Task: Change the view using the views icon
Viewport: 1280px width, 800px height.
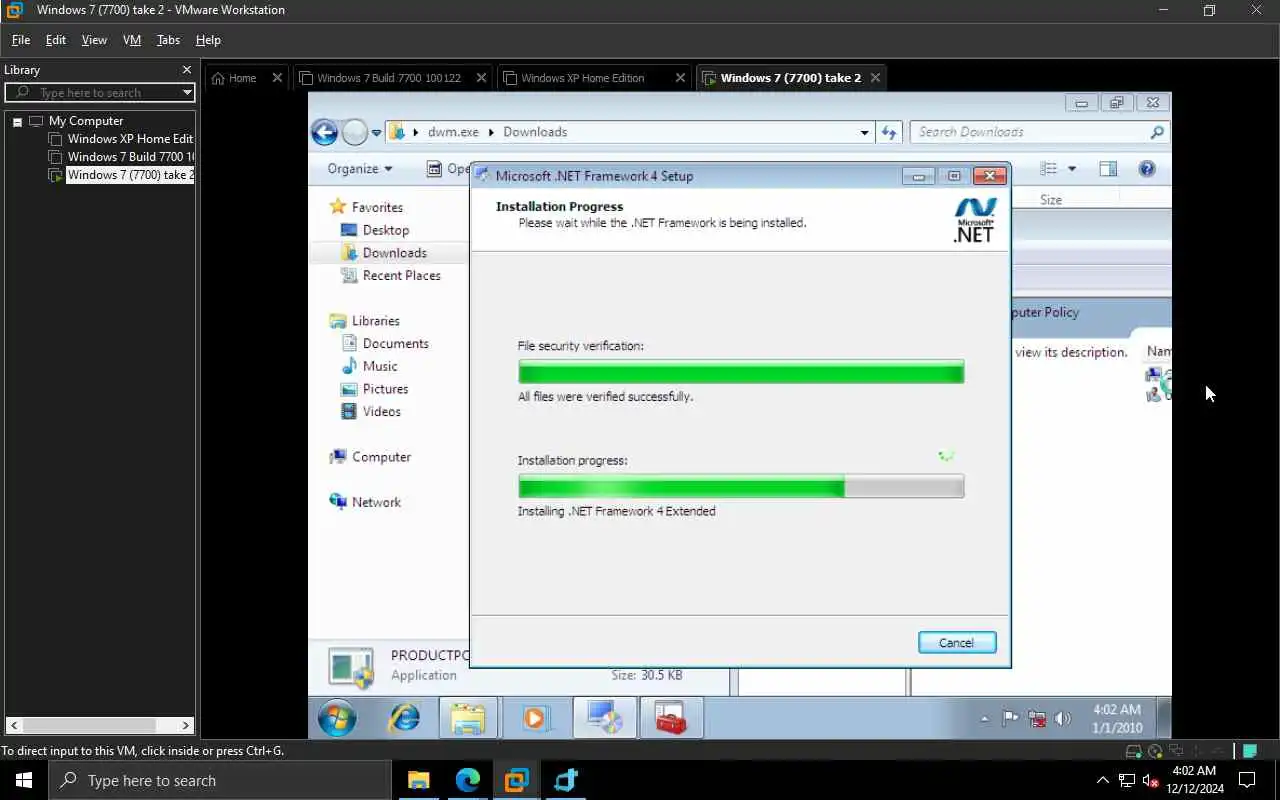Action: click(1048, 169)
